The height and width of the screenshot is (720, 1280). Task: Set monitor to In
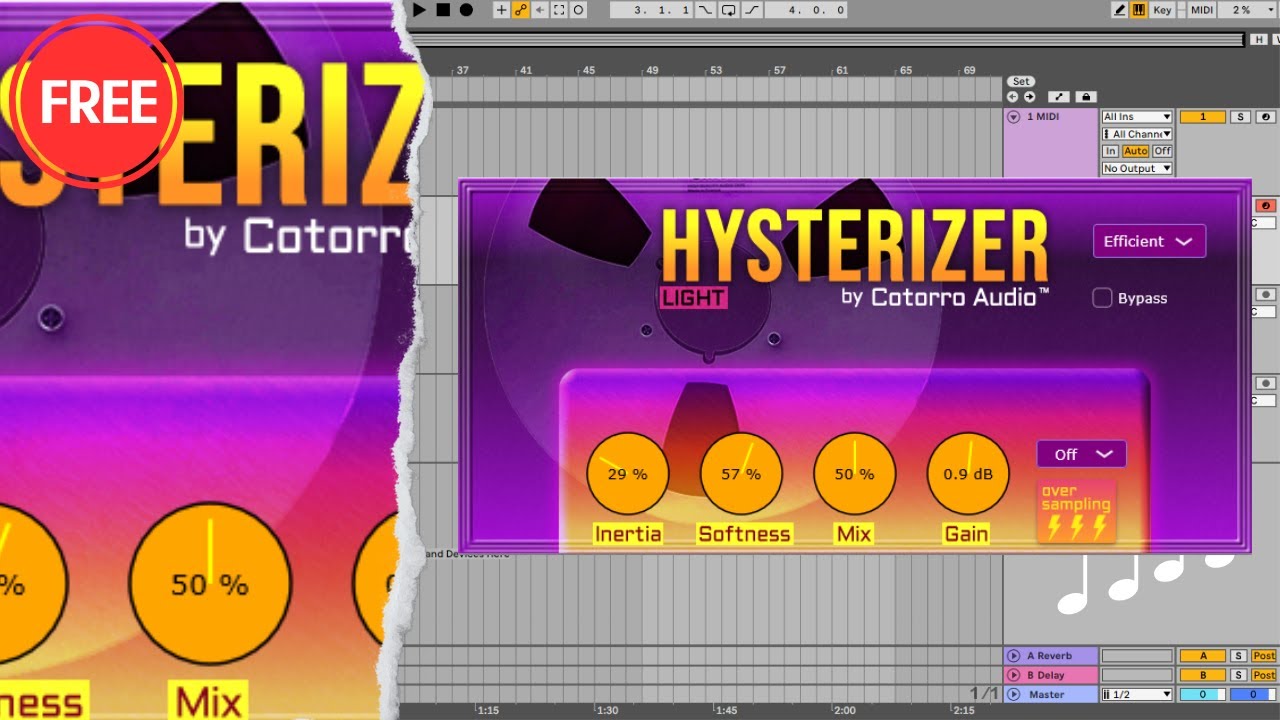(x=1110, y=151)
